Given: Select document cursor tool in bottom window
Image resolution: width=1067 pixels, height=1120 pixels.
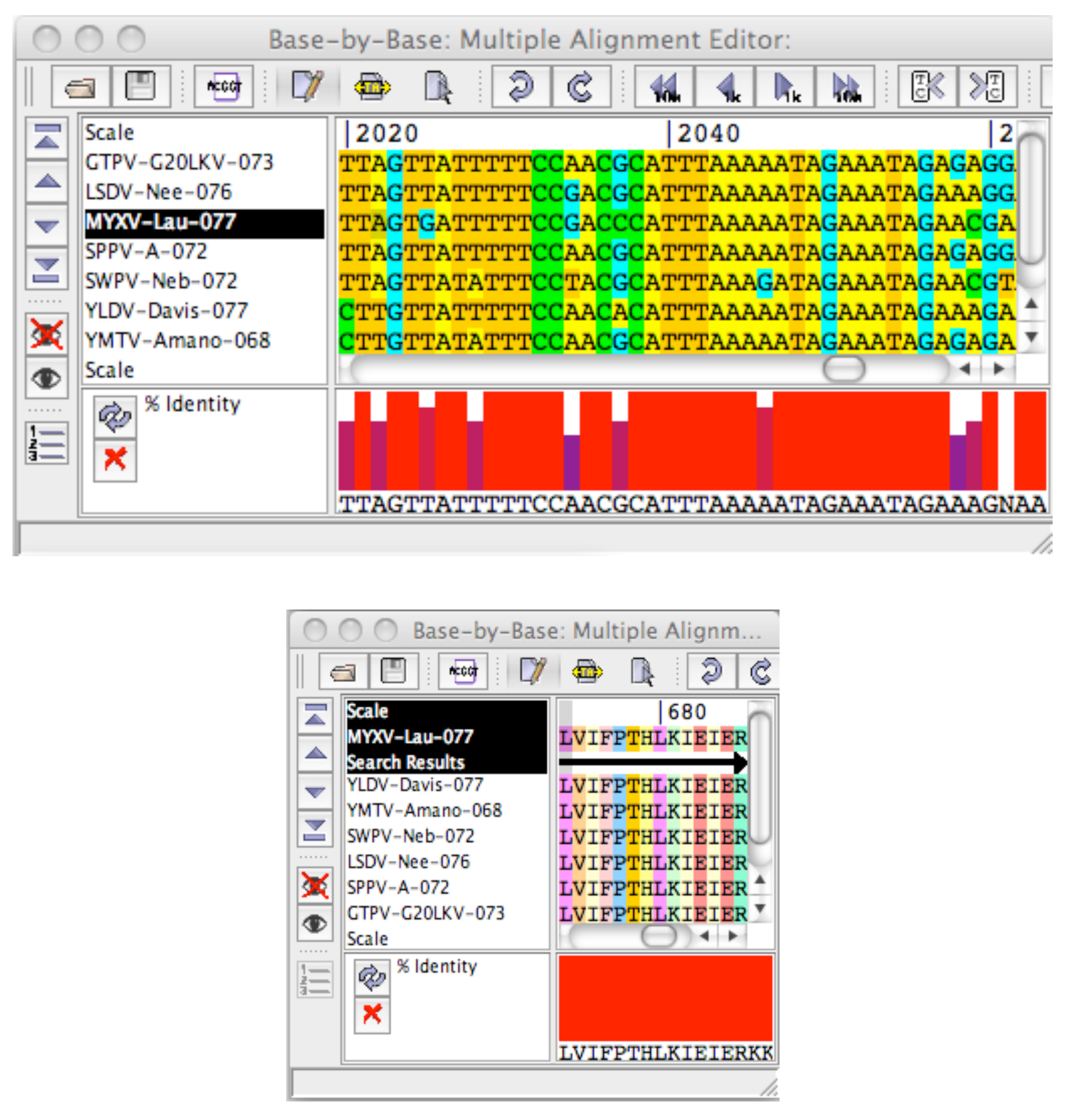Looking at the screenshot, I should pos(642,672).
